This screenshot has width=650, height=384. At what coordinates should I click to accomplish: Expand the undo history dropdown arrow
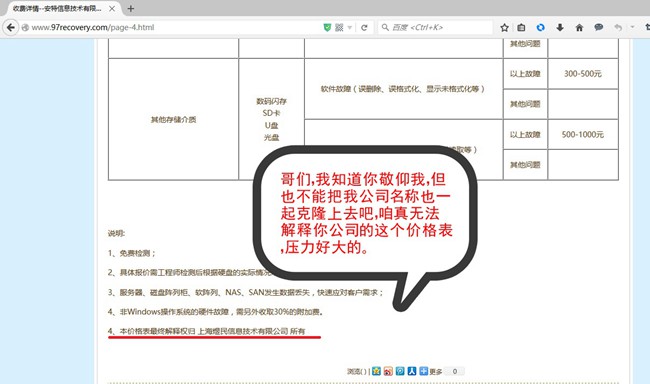632,27
